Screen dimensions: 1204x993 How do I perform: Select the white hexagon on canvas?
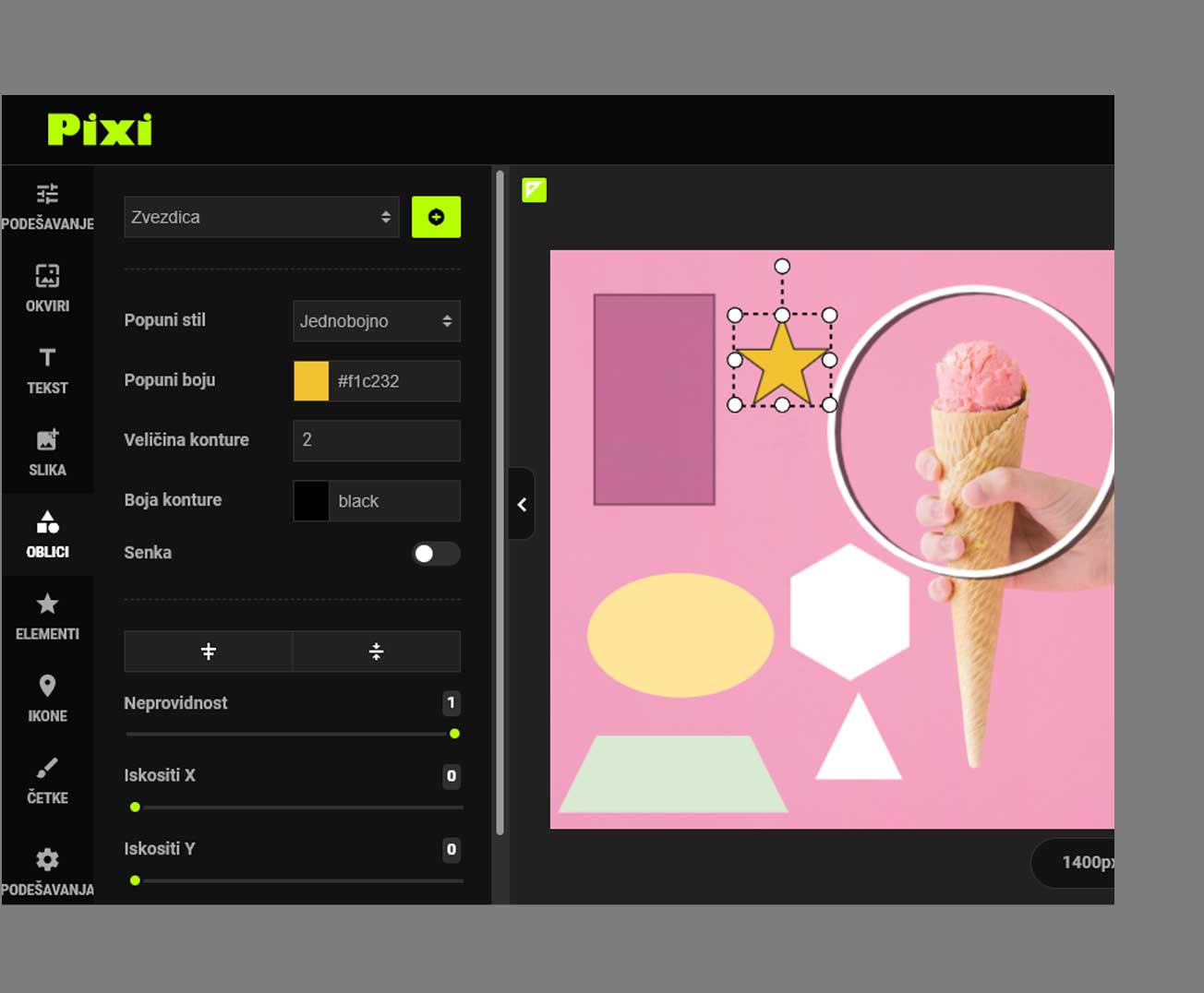[849, 612]
